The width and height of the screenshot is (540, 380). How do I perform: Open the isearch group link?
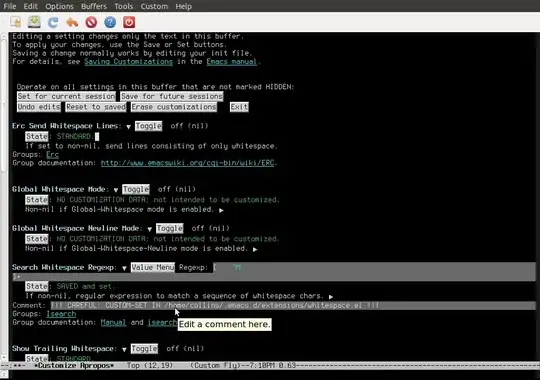click(61, 314)
